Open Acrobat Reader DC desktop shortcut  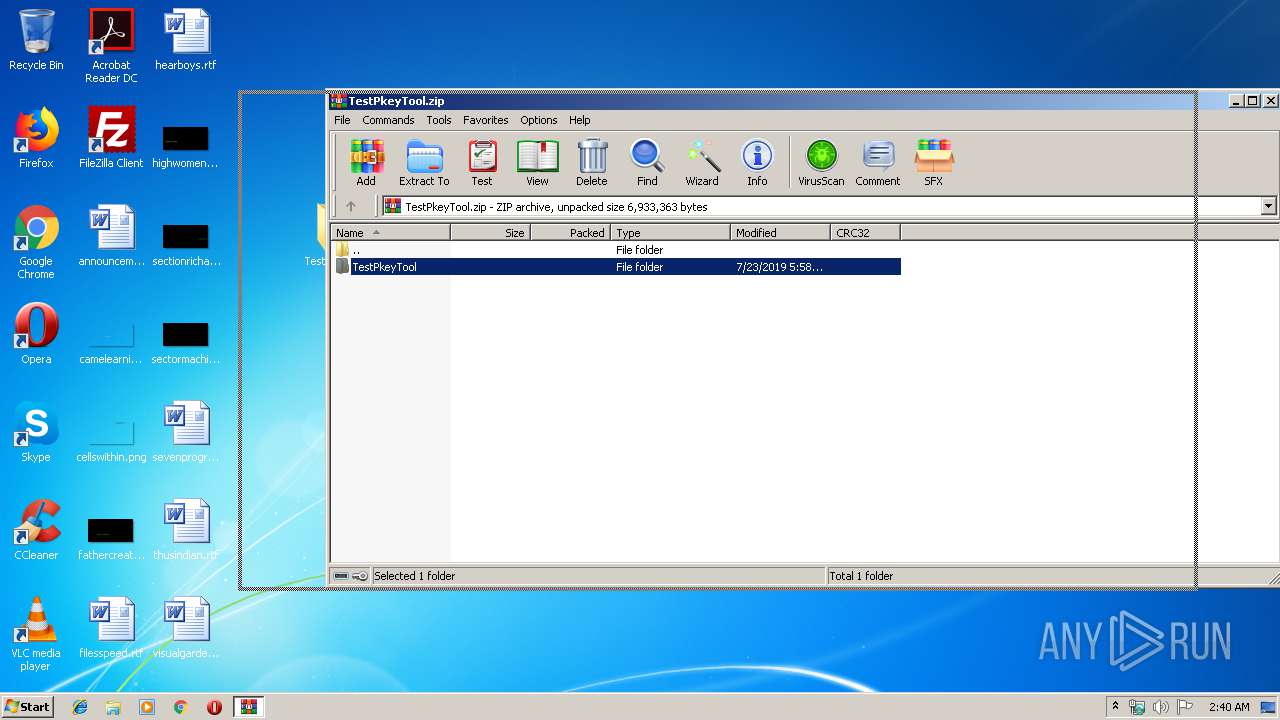(111, 46)
